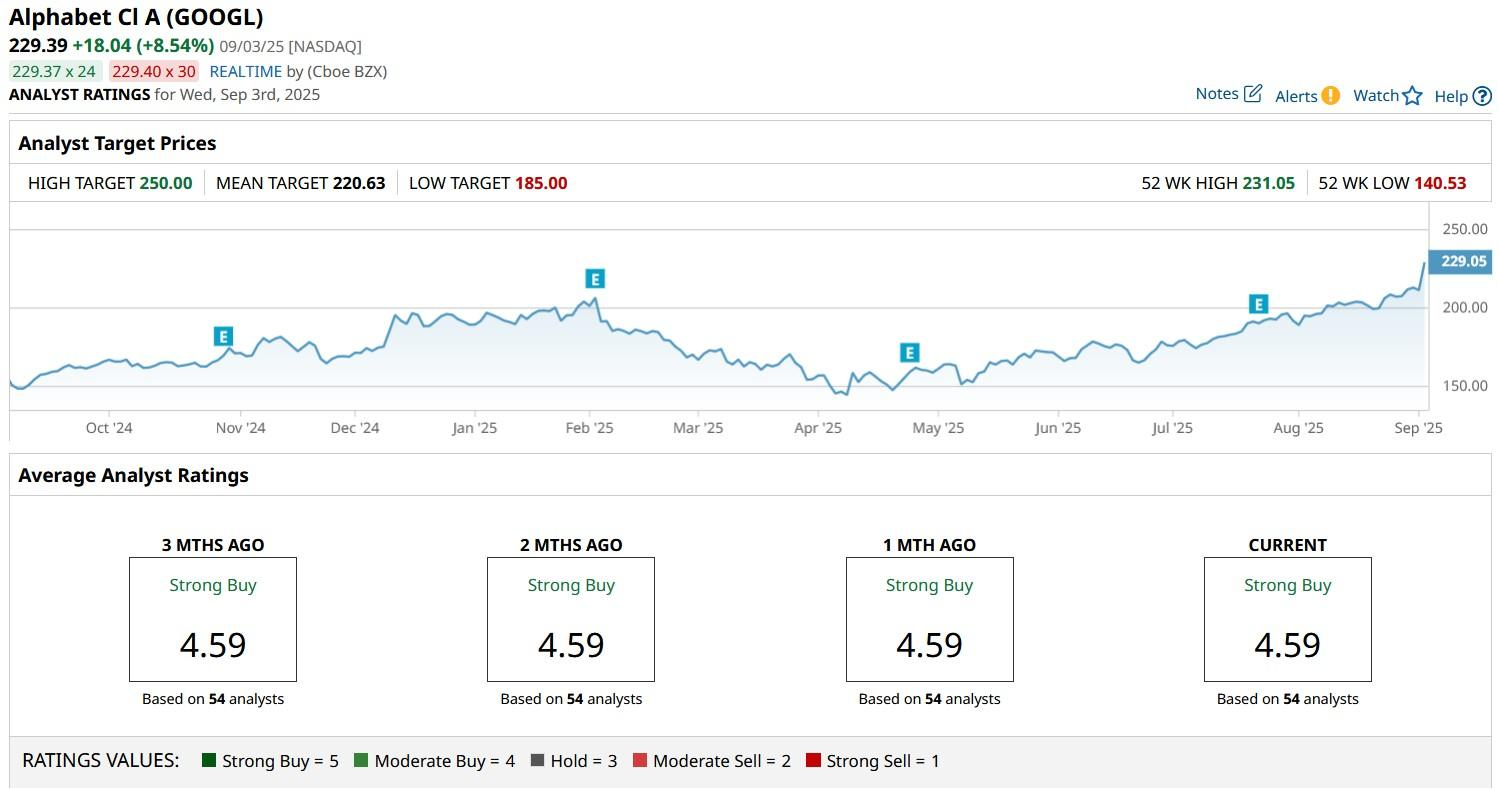Click the red Strong Sell swatch

[813, 761]
